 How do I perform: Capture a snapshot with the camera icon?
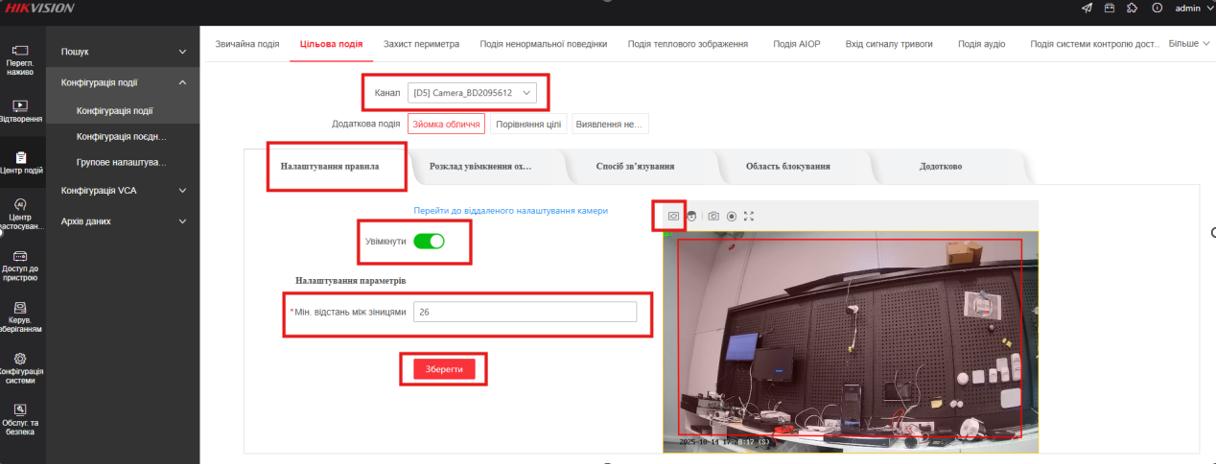pyautogui.click(x=714, y=216)
